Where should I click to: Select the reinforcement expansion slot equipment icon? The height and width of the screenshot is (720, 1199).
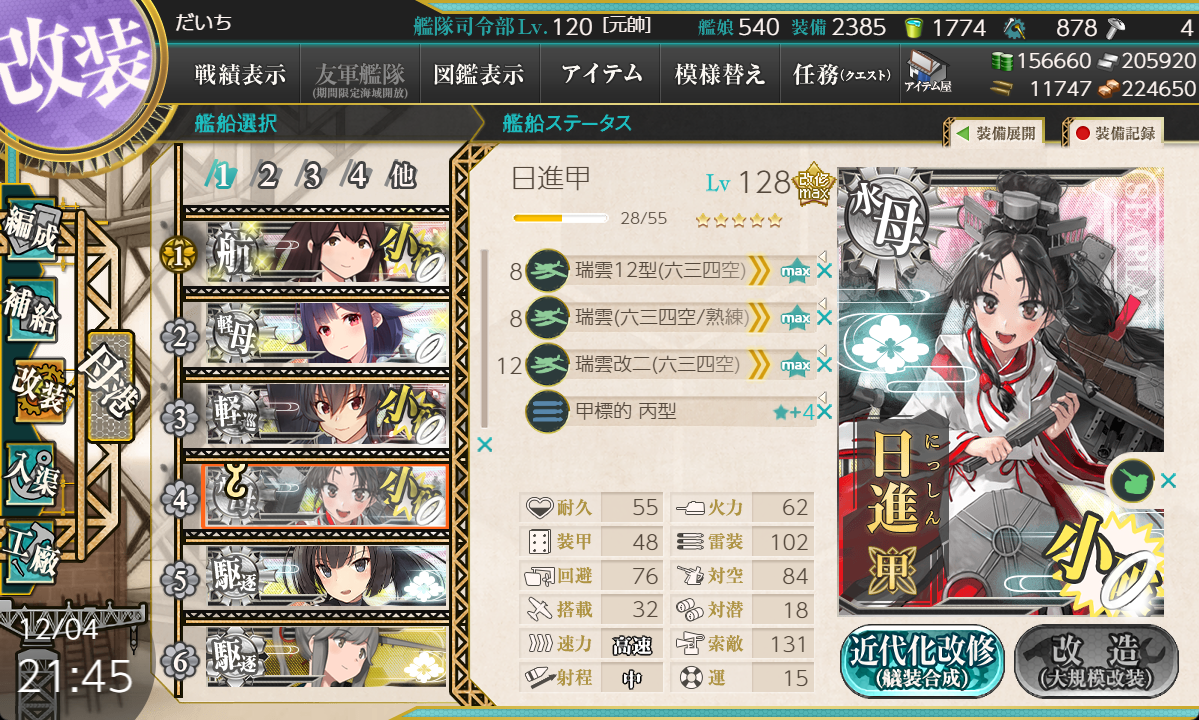click(x=1132, y=481)
